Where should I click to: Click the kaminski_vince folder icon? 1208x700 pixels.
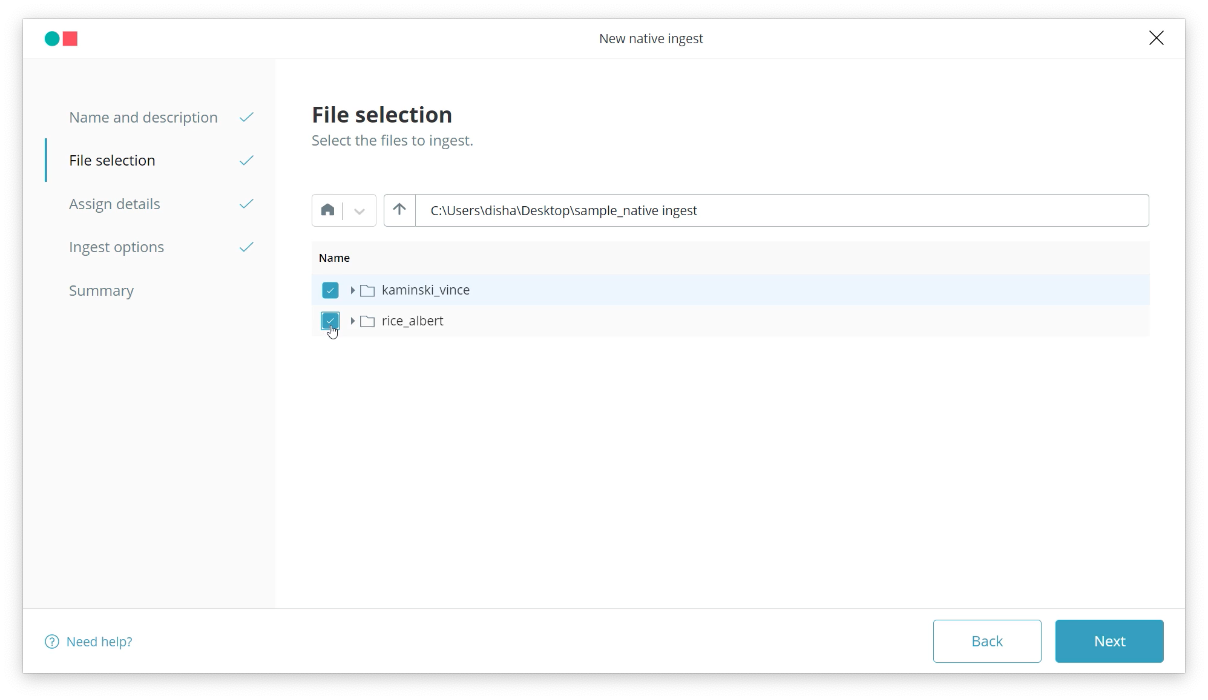pyautogui.click(x=367, y=290)
